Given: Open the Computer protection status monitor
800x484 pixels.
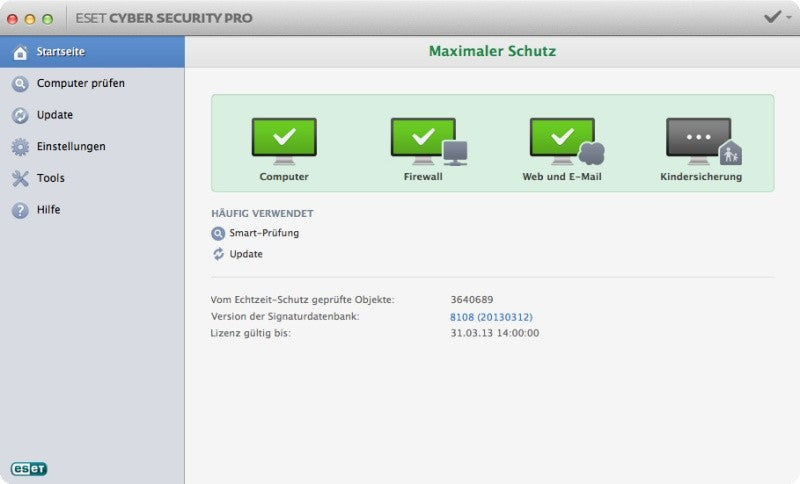Looking at the screenshot, I should point(284,141).
